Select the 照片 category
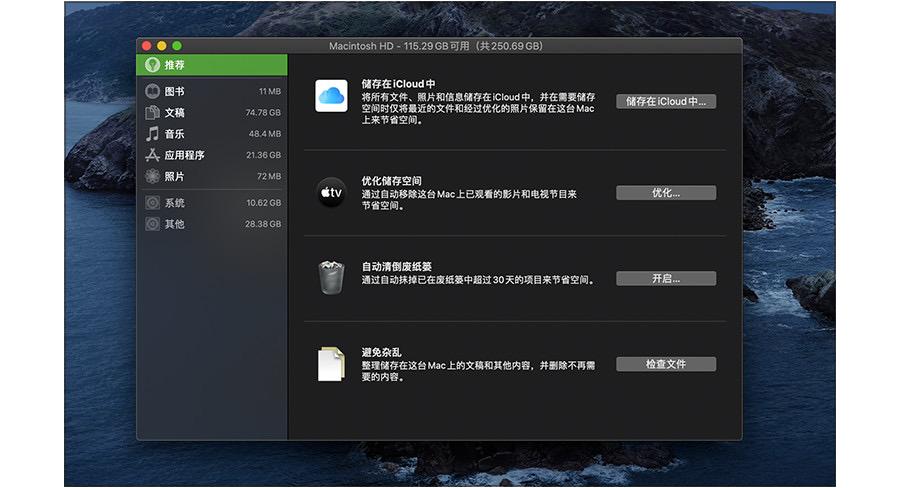 point(212,176)
